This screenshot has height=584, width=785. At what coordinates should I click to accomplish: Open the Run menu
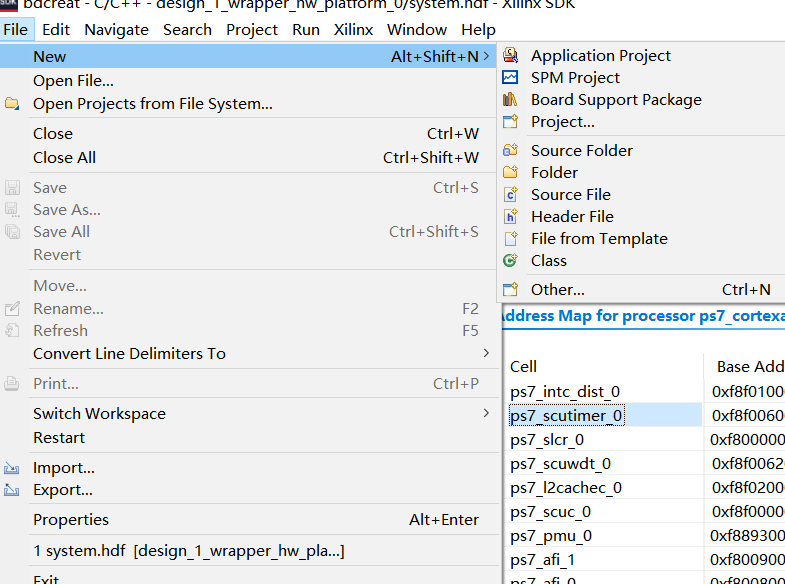(x=306, y=30)
